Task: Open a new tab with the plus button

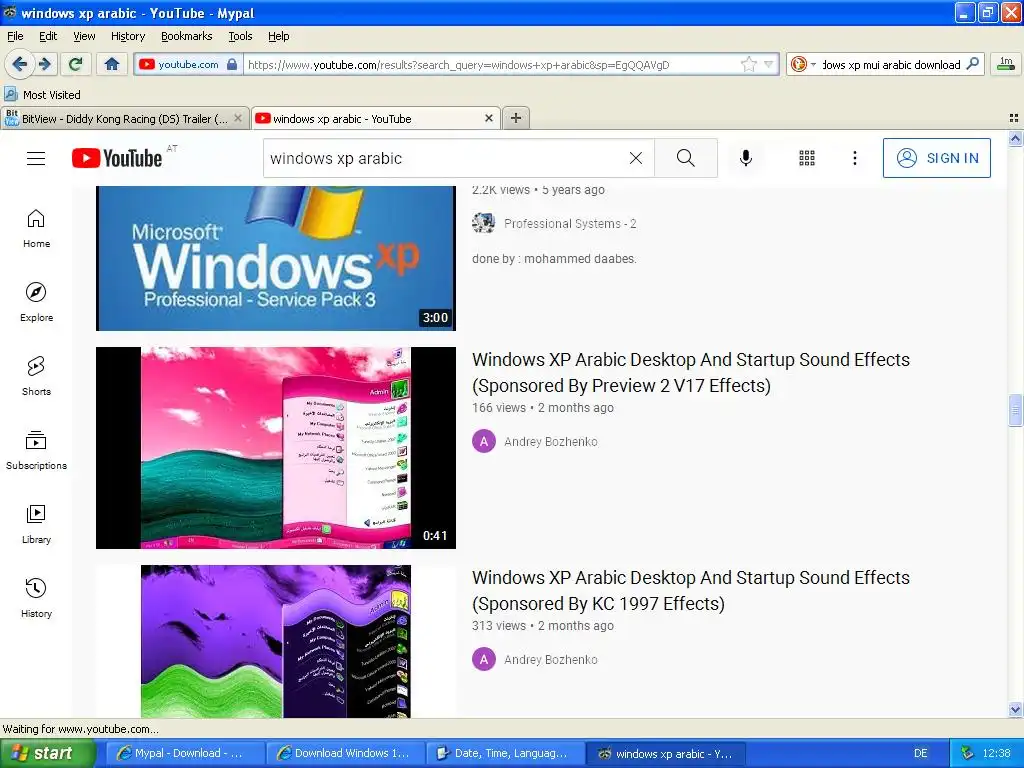Action: point(516,118)
